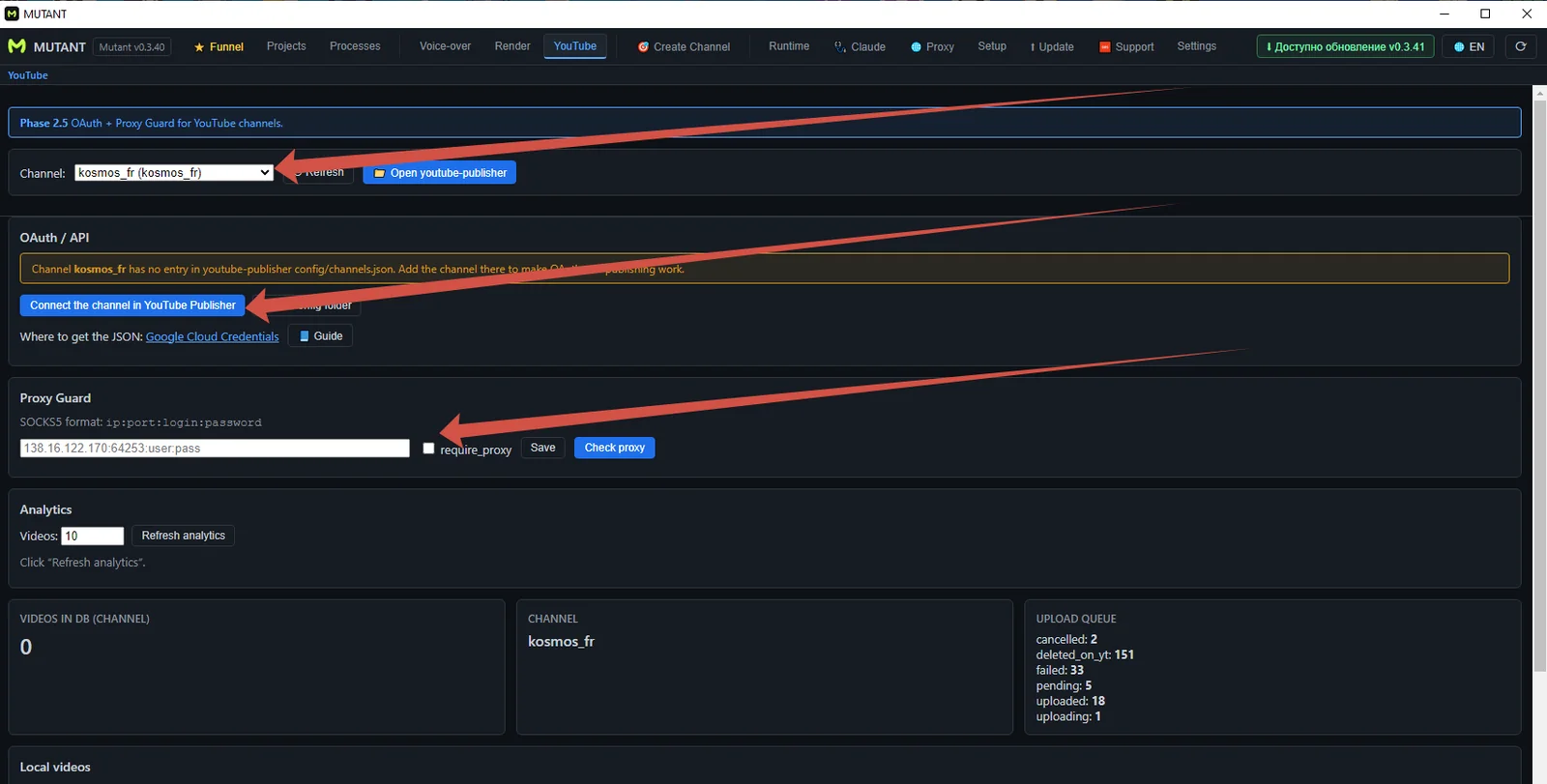Focus the SOCKS5 proxy address field
The height and width of the screenshot is (784, 1547).
(x=215, y=449)
